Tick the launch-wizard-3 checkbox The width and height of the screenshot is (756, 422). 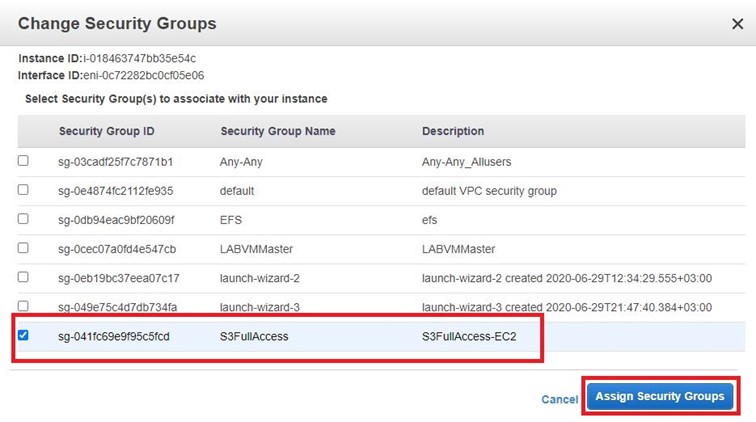point(23,306)
